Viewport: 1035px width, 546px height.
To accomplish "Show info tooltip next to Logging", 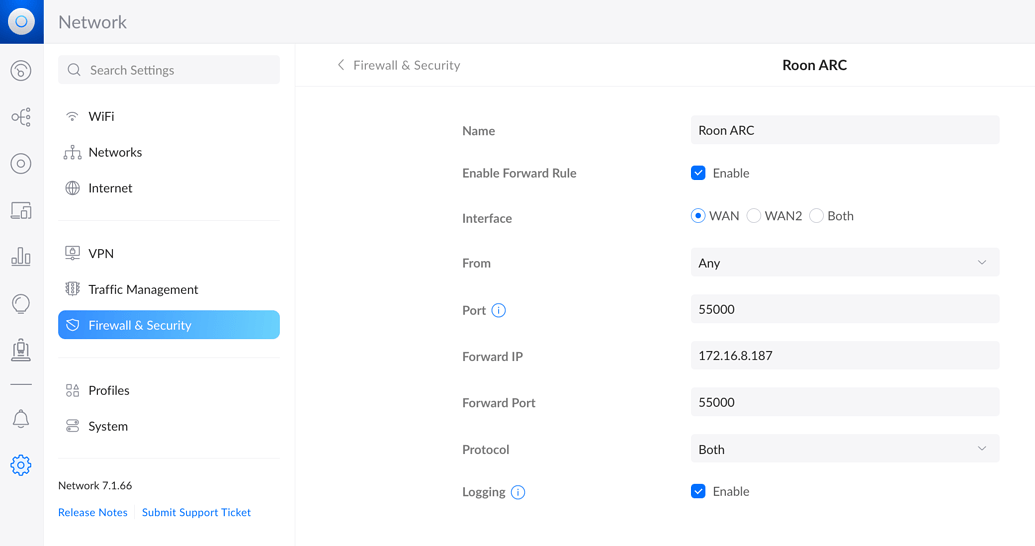I will [x=518, y=492].
